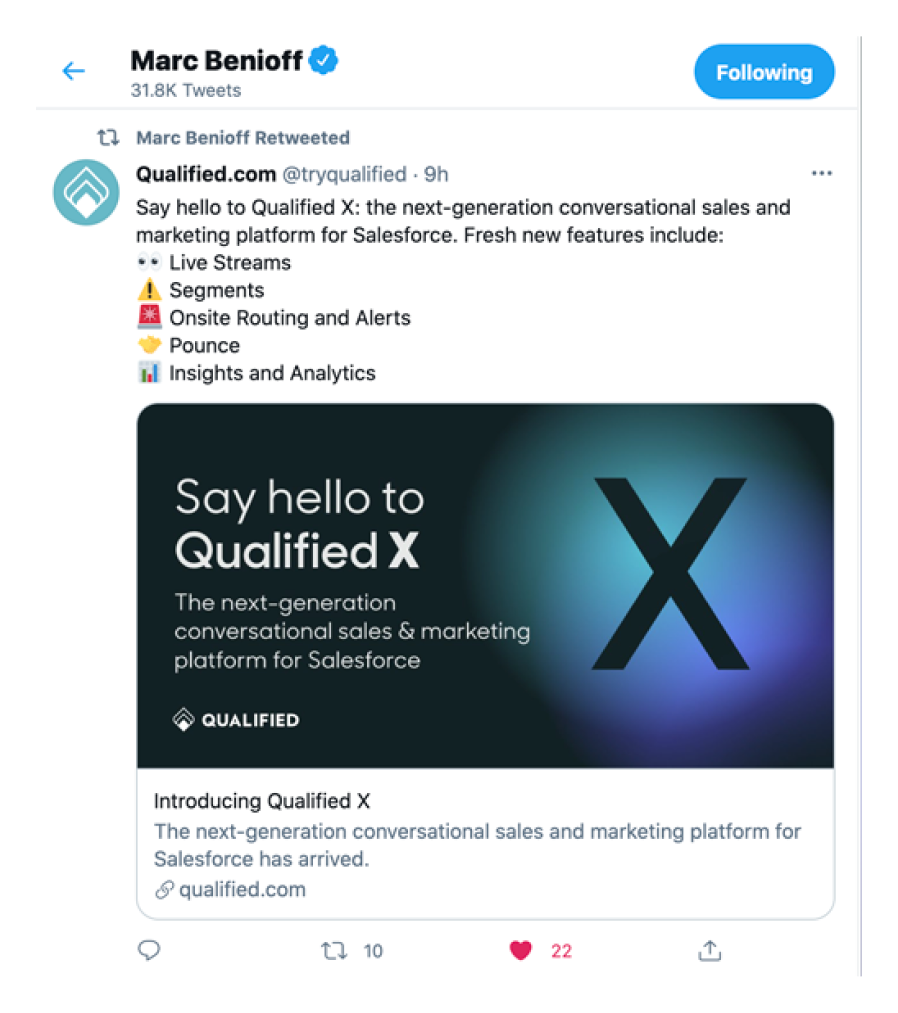Screen dimensions: 898x1013
Task: Click Introducing Qualified X card title
Action: point(262,801)
